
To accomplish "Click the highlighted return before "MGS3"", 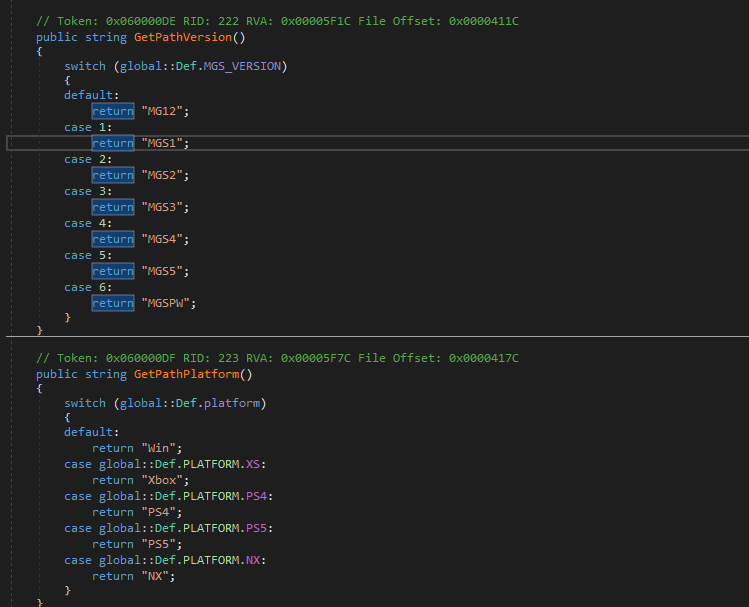I will click(113, 207).
